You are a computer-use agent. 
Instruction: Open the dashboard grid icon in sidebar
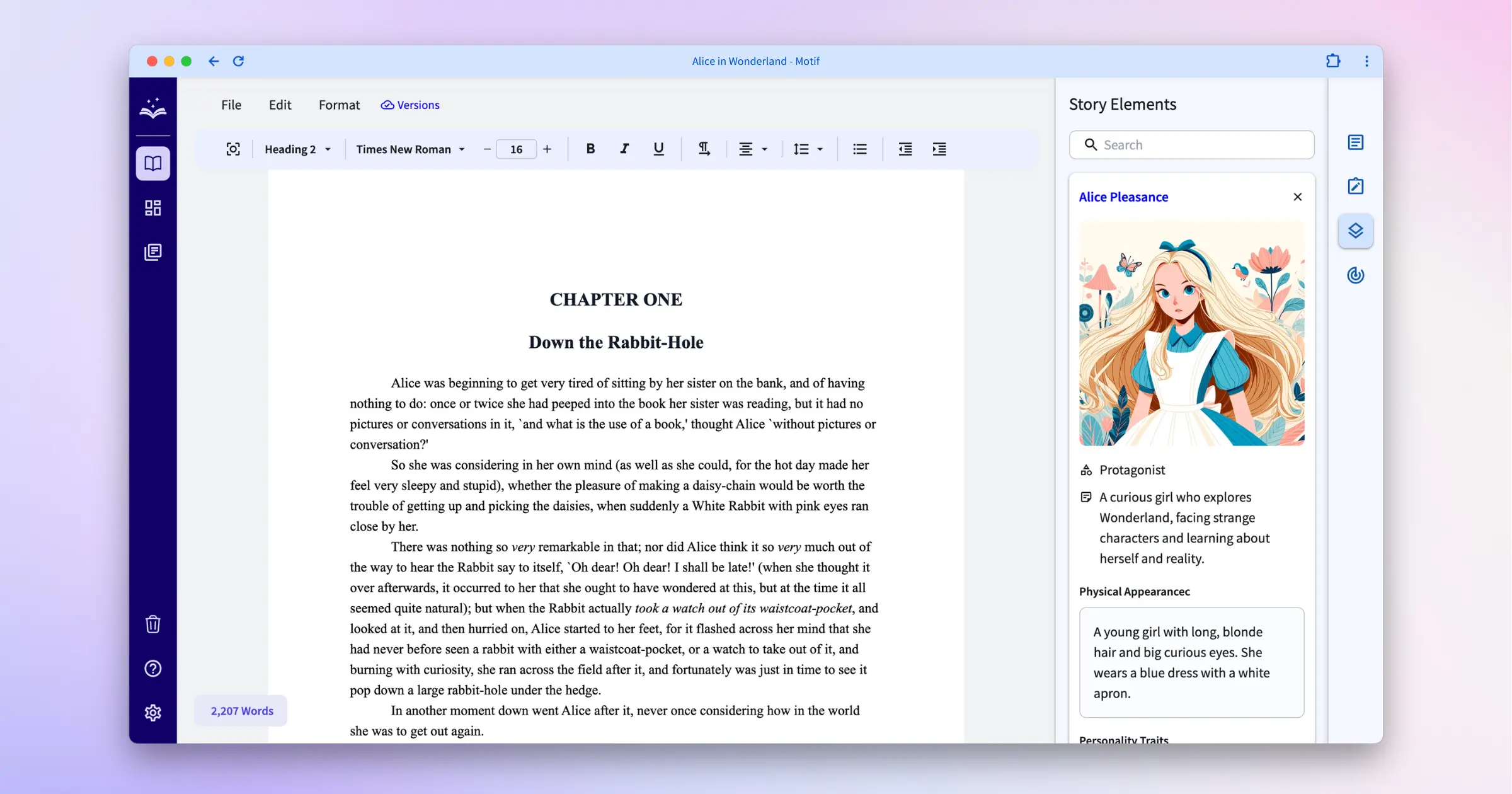coord(153,208)
